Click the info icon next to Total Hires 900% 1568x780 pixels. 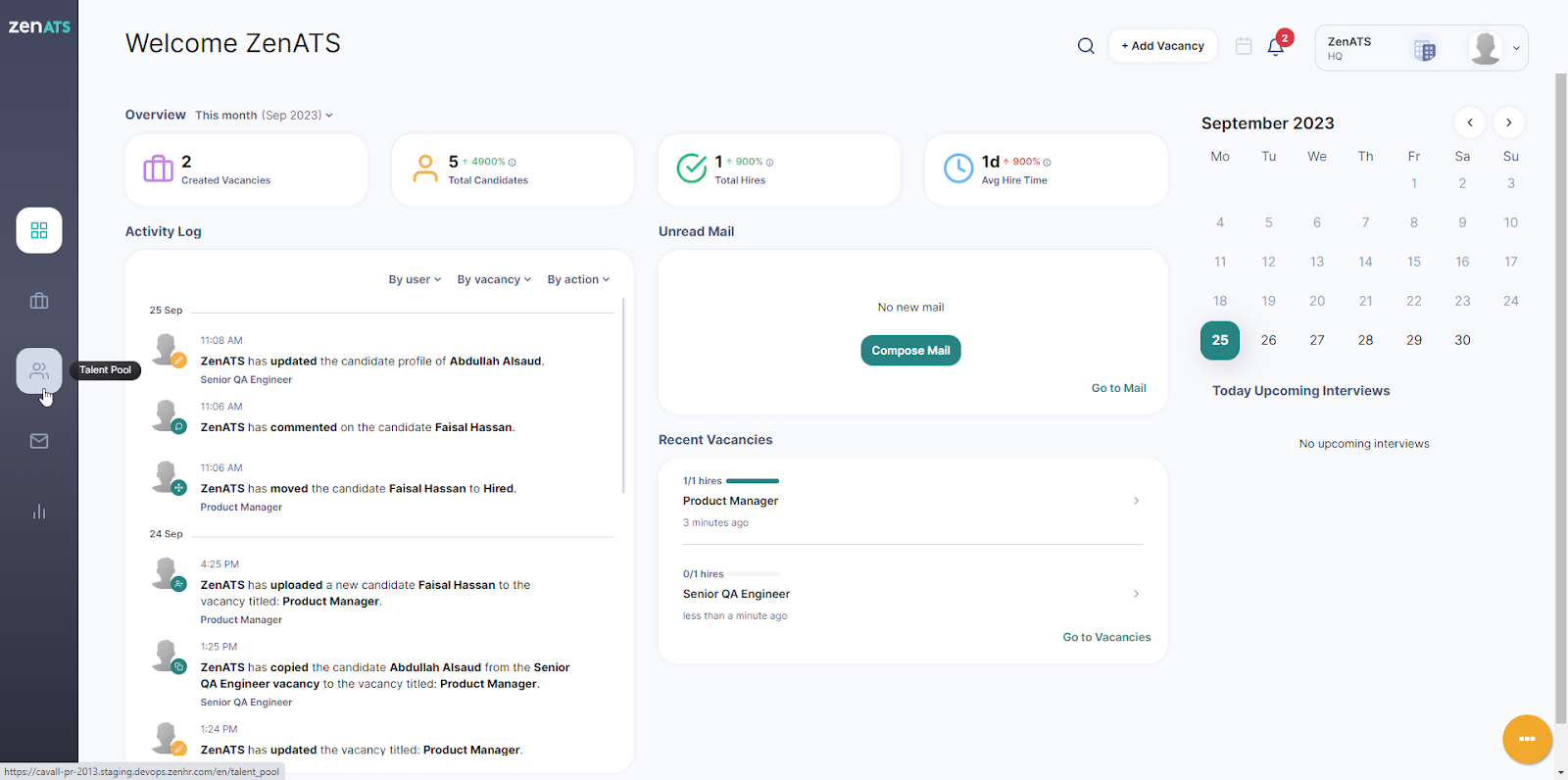point(769,163)
